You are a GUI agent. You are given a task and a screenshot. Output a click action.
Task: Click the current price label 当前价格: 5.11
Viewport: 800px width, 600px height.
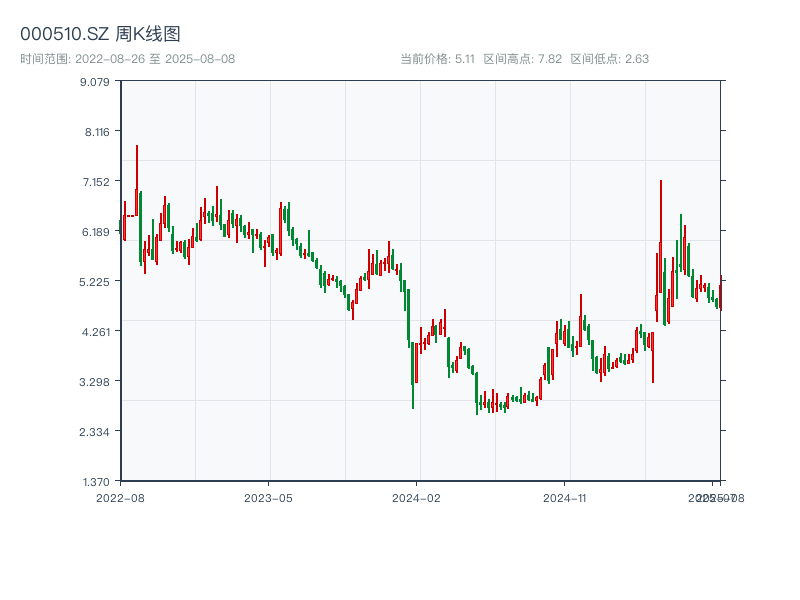[437, 59]
